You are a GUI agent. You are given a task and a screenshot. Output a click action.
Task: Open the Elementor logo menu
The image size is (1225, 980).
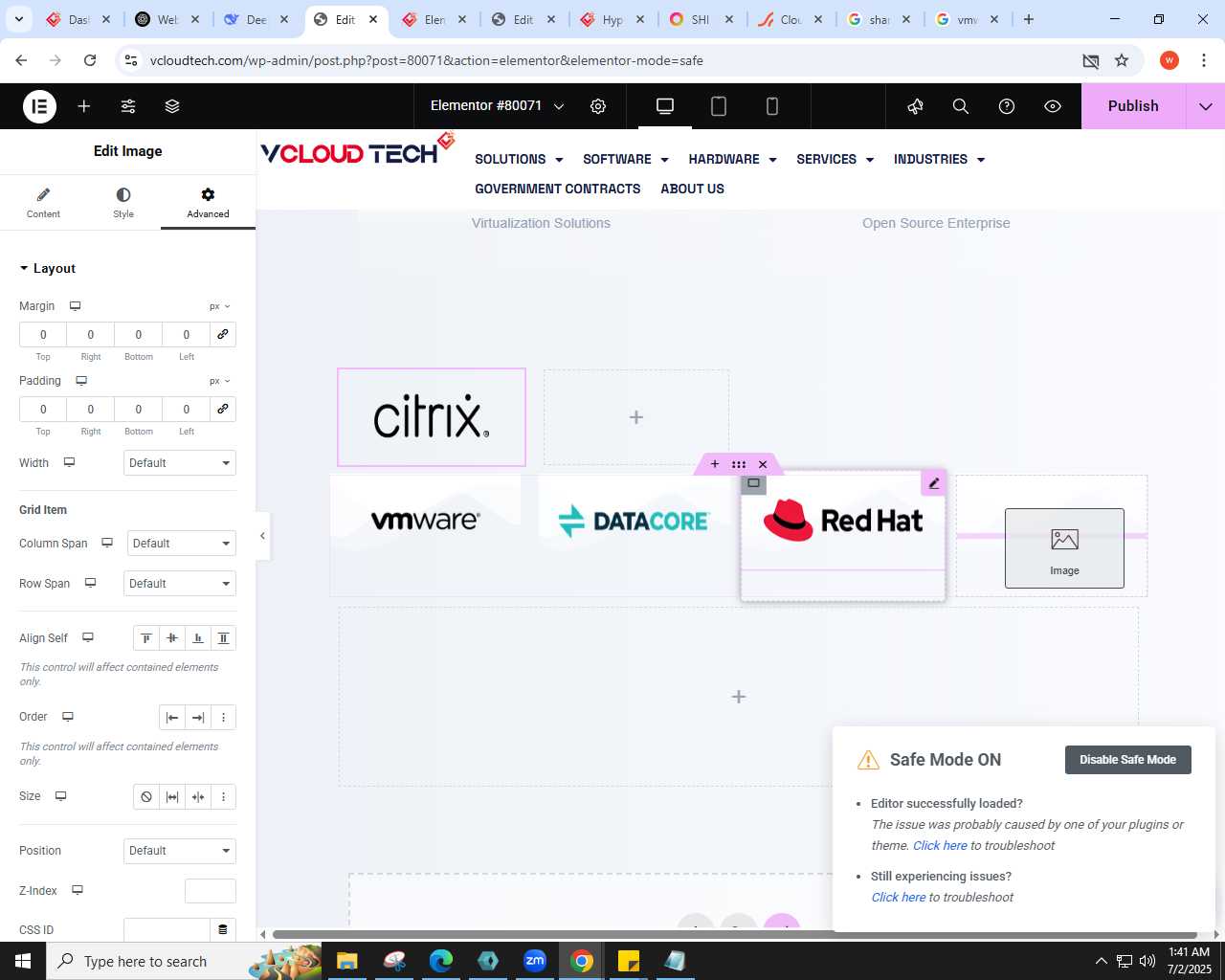pos(39,106)
